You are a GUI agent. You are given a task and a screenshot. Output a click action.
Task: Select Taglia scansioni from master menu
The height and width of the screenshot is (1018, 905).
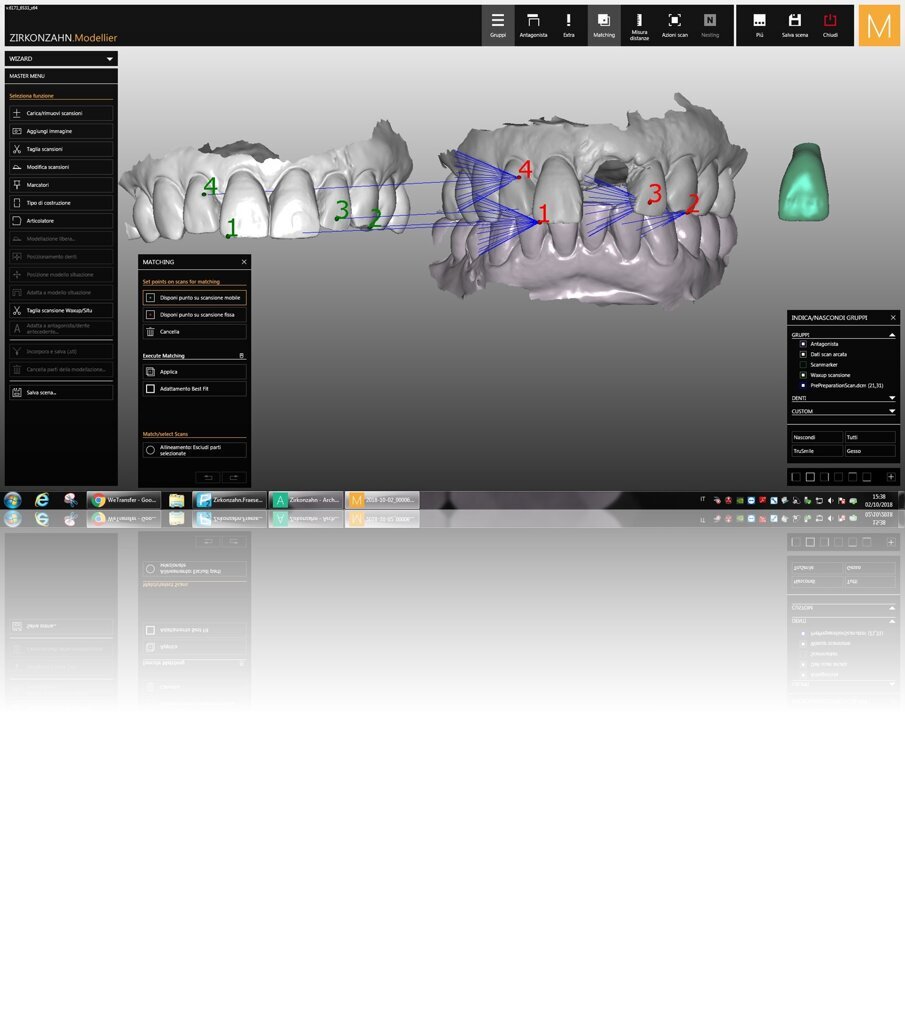[x=61, y=149]
